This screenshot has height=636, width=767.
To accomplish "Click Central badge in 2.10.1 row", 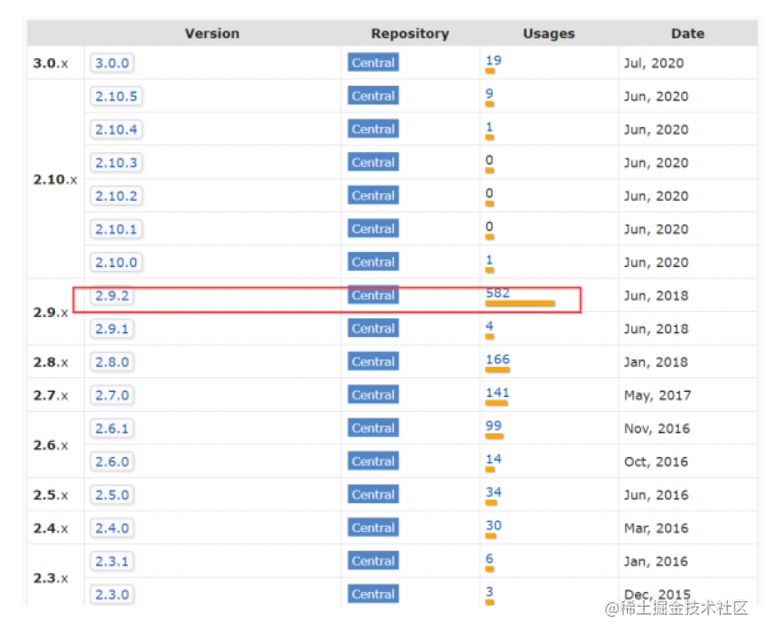I will click(373, 228).
